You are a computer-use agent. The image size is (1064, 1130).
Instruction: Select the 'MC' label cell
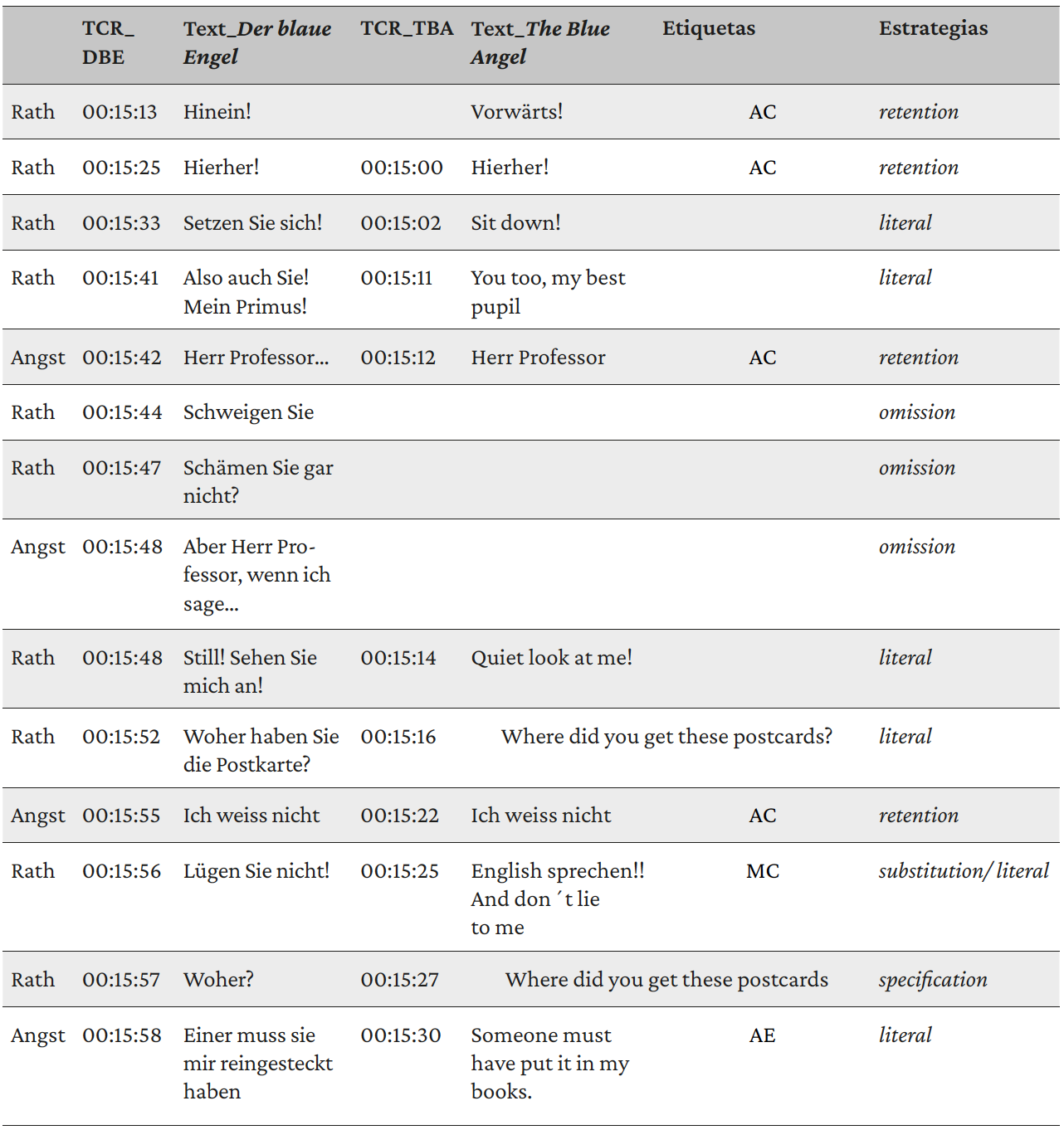coord(762,871)
